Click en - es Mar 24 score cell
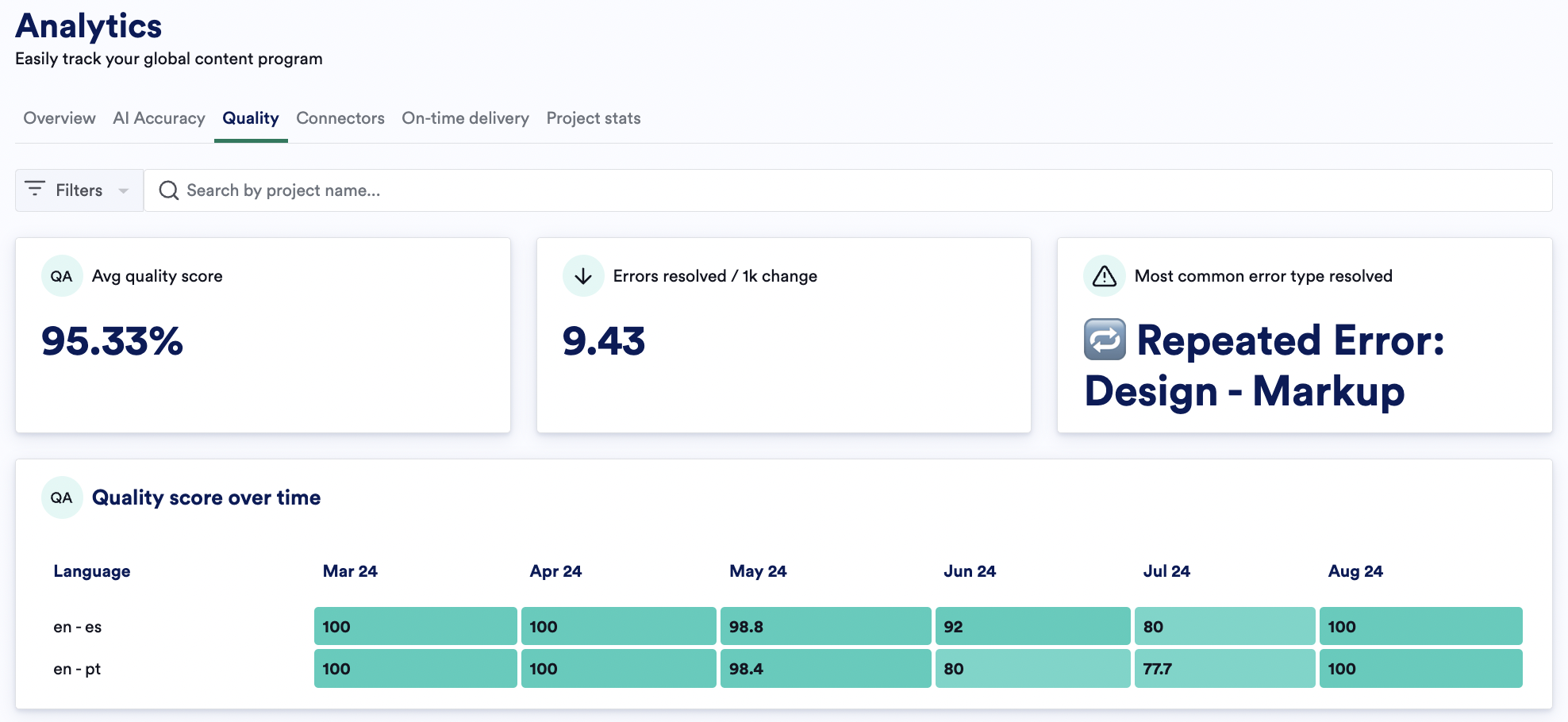Viewport: 1568px width, 722px height. 416,626
